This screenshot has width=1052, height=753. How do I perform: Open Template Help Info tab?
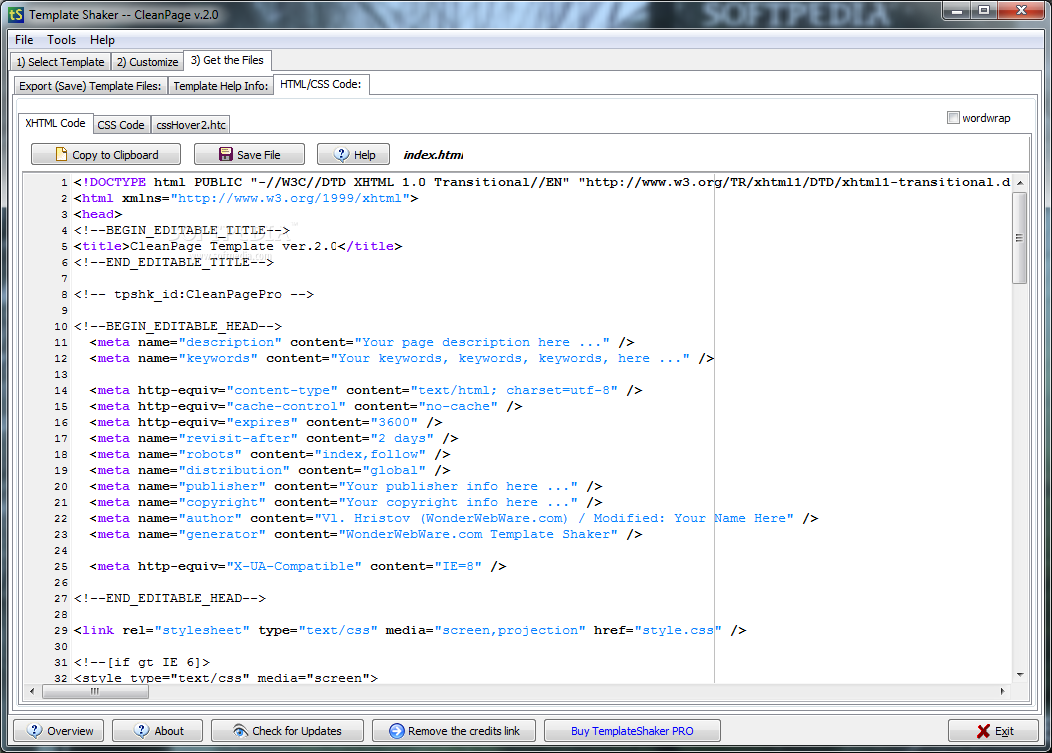click(220, 86)
